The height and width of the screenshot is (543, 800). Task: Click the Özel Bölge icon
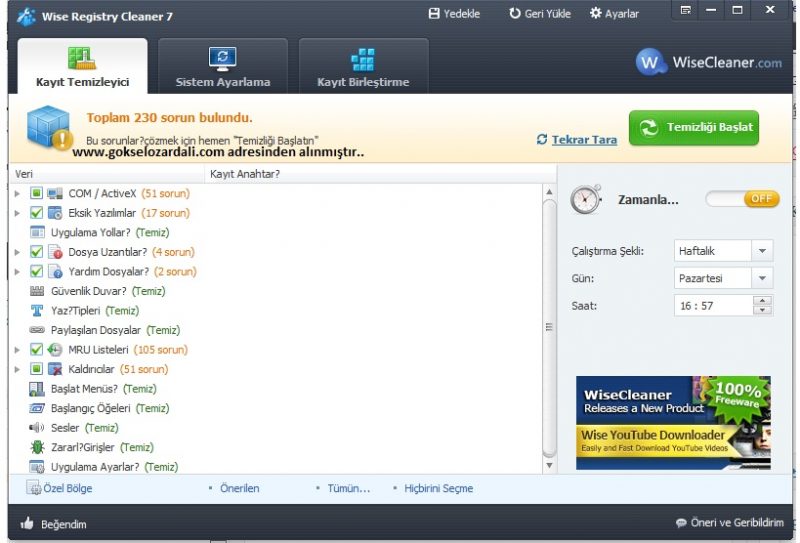[x=34, y=488]
